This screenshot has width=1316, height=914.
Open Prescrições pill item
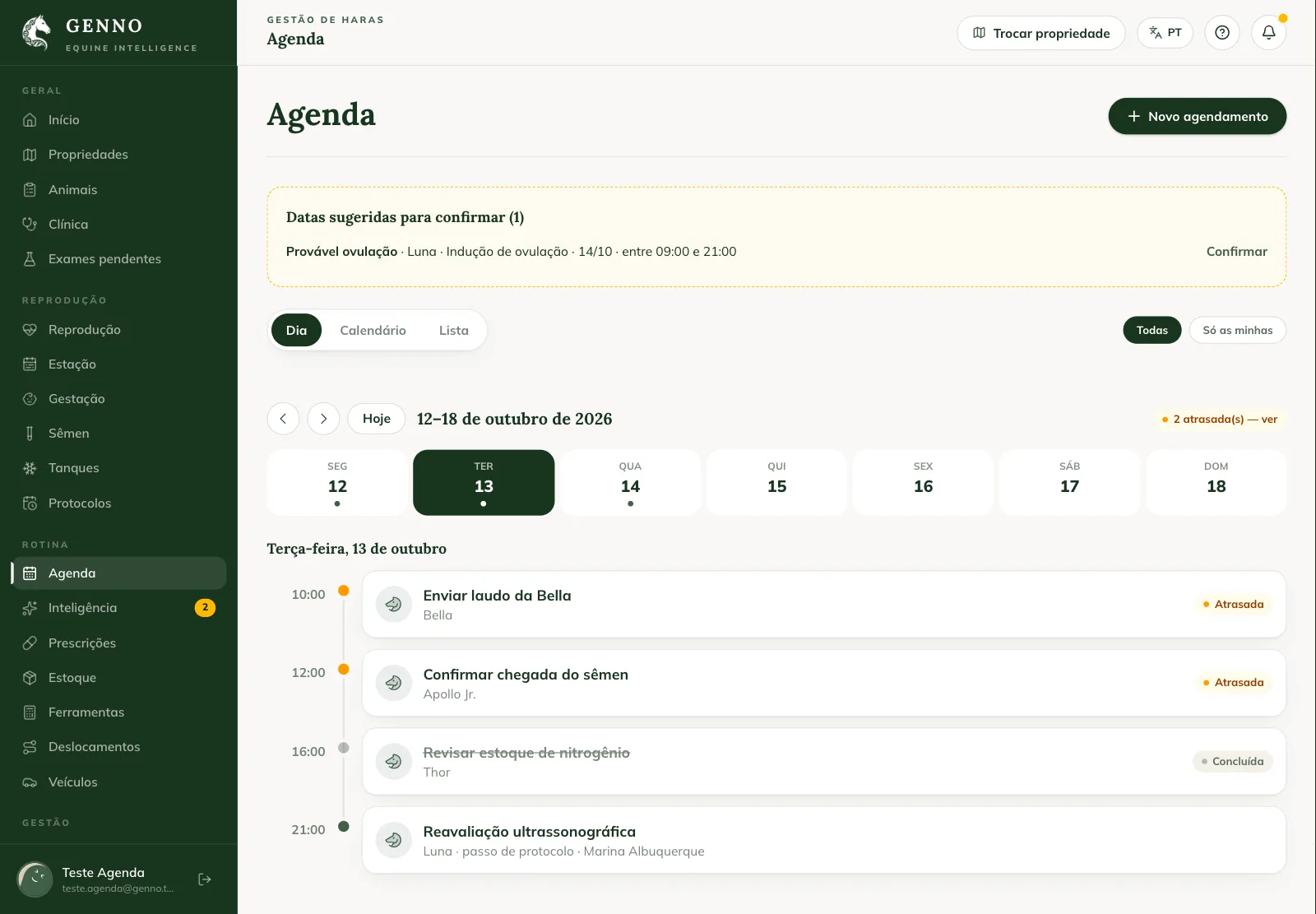[x=118, y=643]
